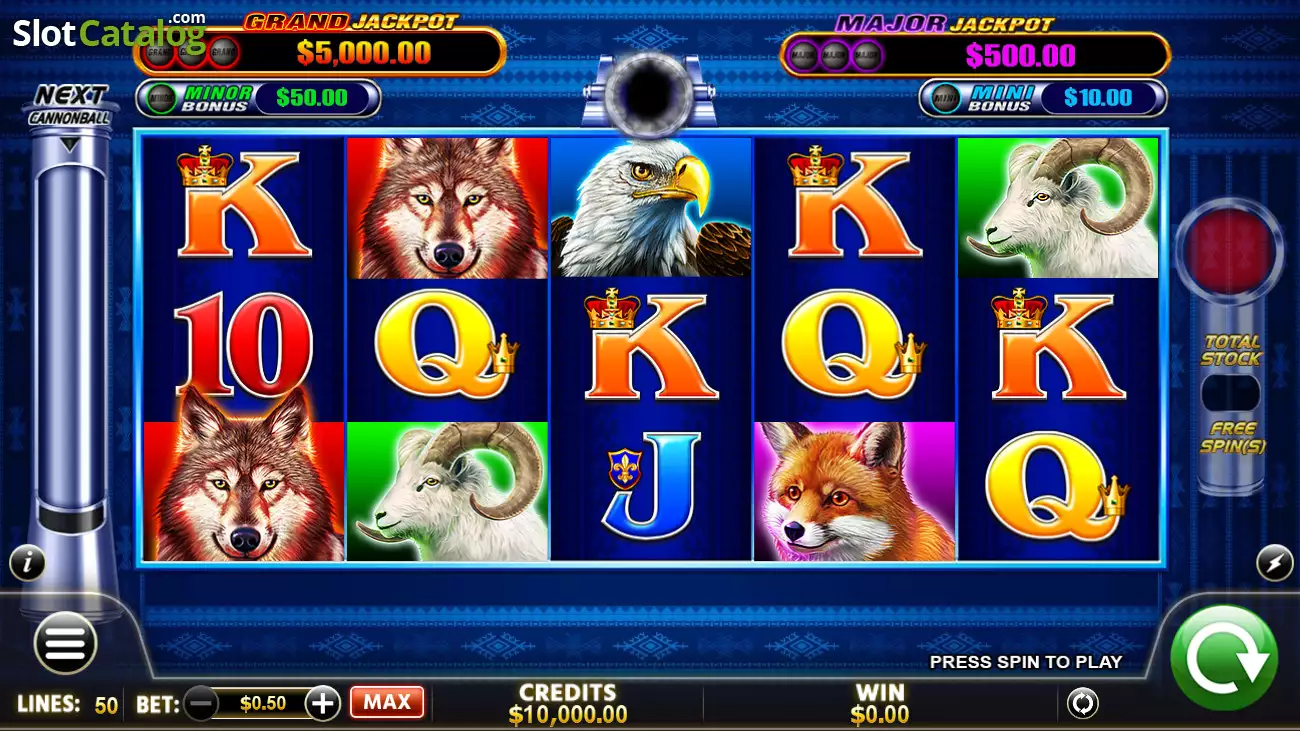Select the eagle symbol on reel three
The width and height of the screenshot is (1300, 731).
pyautogui.click(x=650, y=207)
